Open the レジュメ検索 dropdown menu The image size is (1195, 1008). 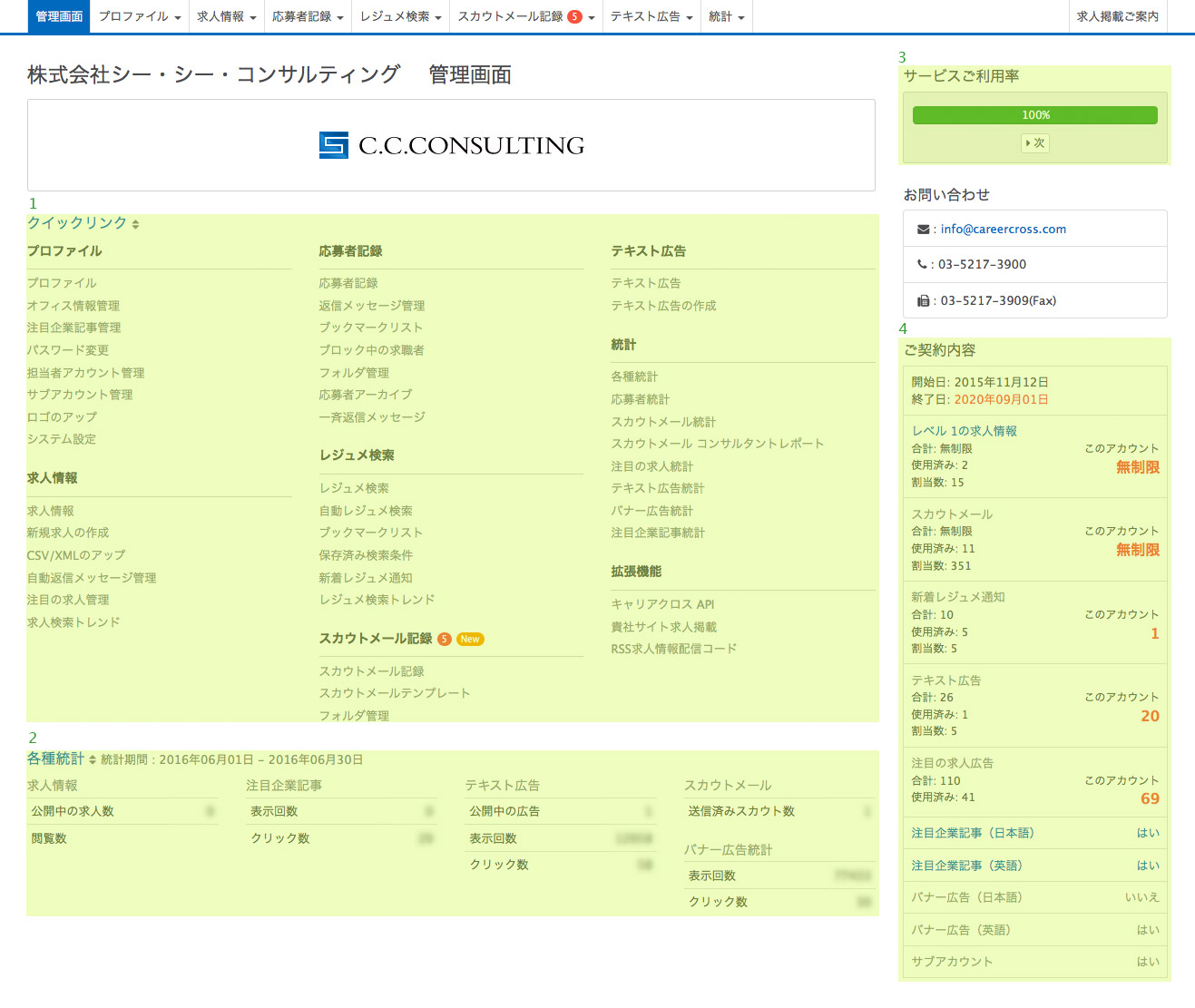[x=400, y=16]
